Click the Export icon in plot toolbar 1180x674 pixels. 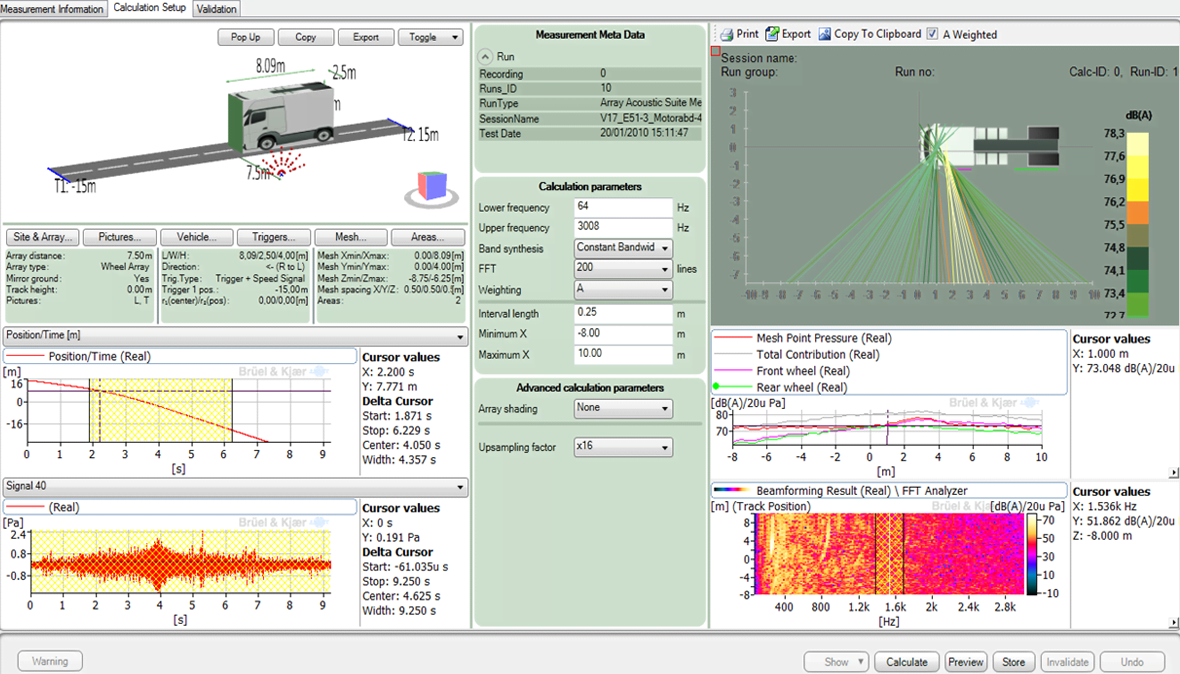coord(772,34)
